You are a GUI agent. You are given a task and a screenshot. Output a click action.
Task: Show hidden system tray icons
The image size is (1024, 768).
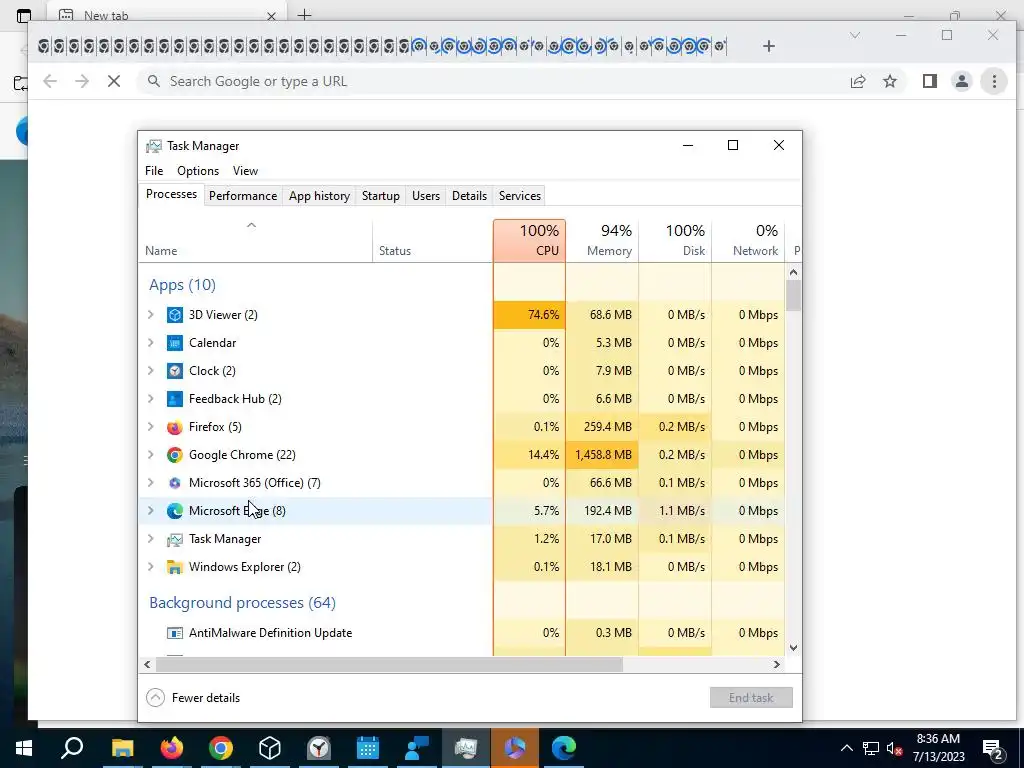click(x=846, y=748)
